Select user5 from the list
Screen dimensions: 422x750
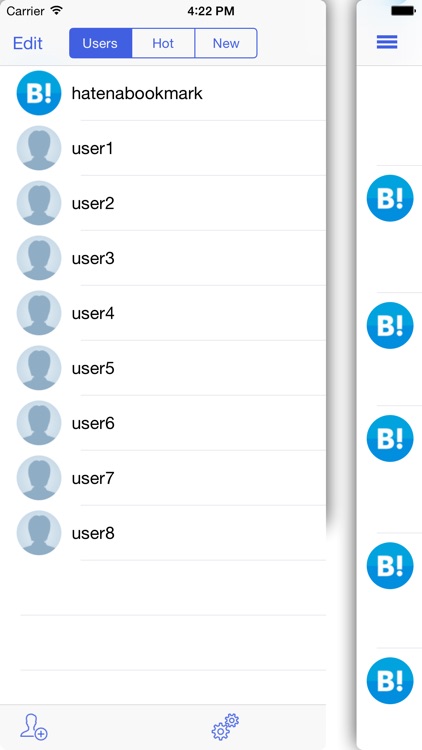pyautogui.click(x=163, y=368)
